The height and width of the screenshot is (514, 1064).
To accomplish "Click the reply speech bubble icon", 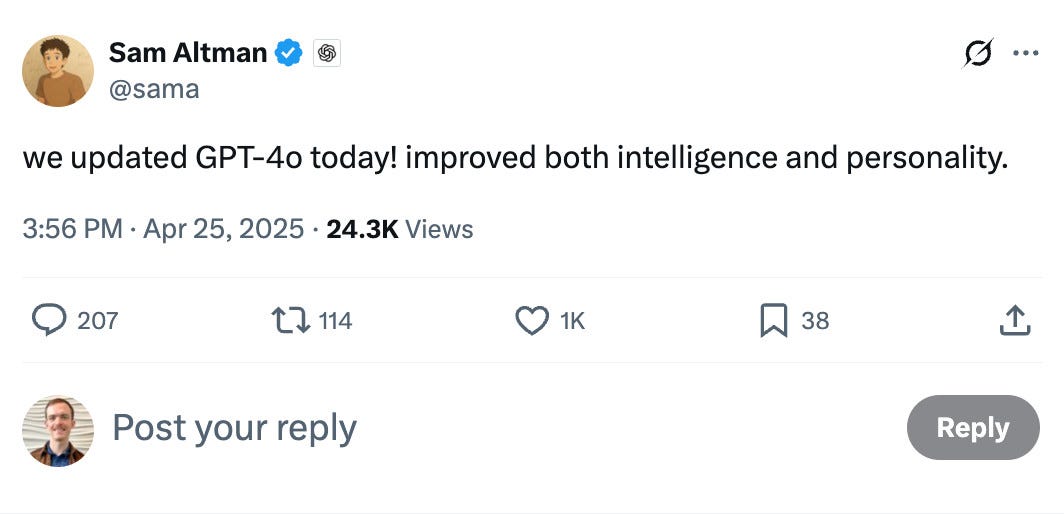I will coord(49,320).
